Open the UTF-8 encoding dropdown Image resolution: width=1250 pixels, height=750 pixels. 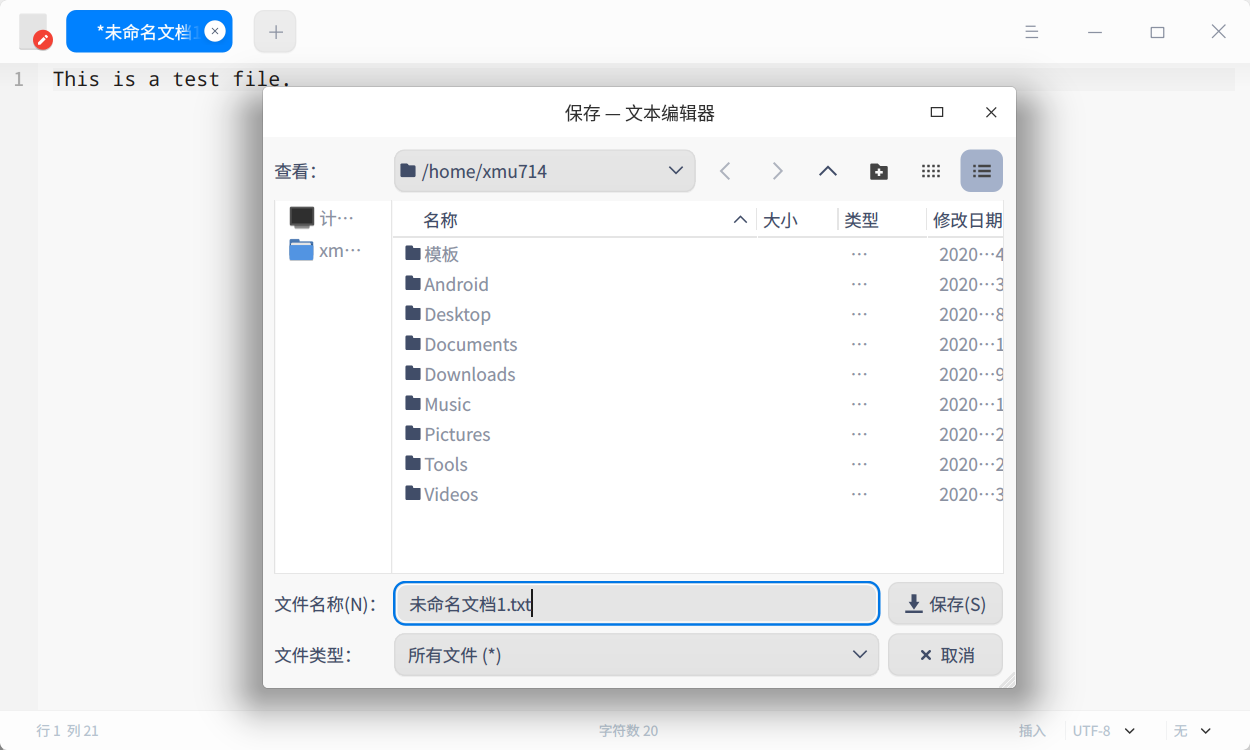click(x=1104, y=731)
